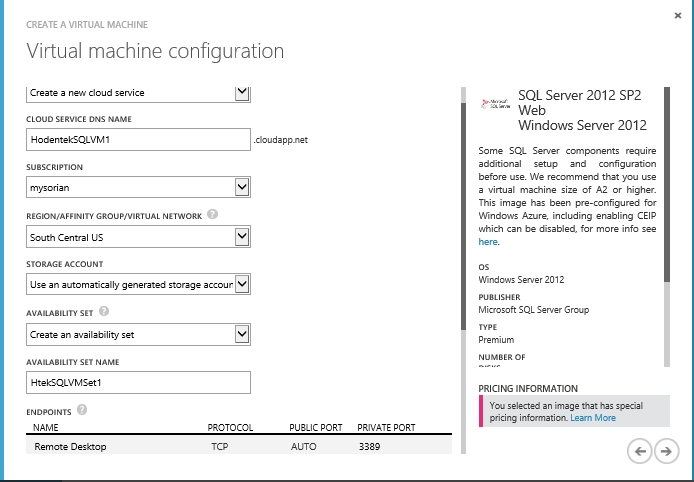The width and height of the screenshot is (694, 482).
Task: Close the virtual machine wizard dialog
Action: coord(678,15)
